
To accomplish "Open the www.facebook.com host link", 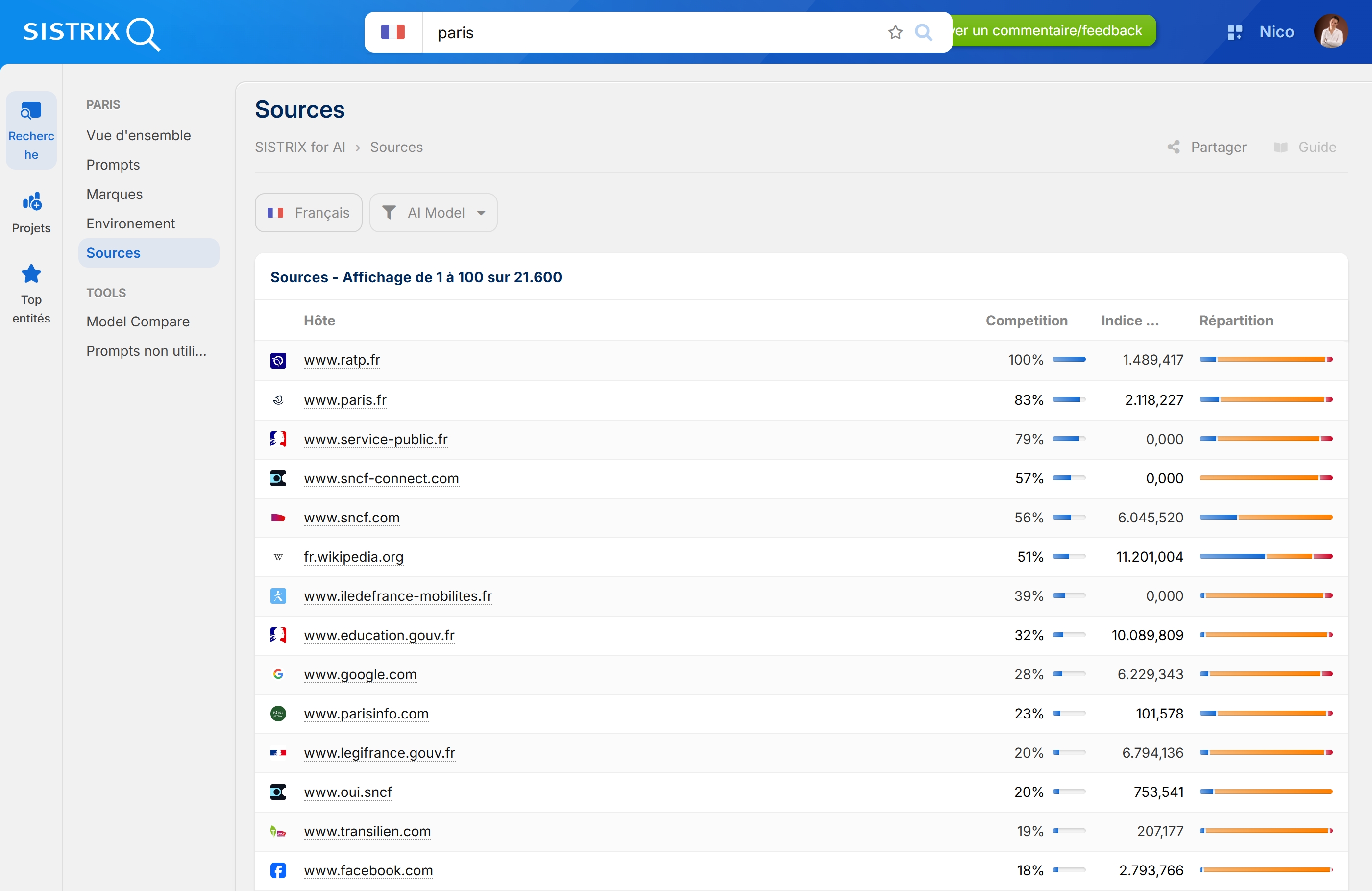I will (x=368, y=870).
